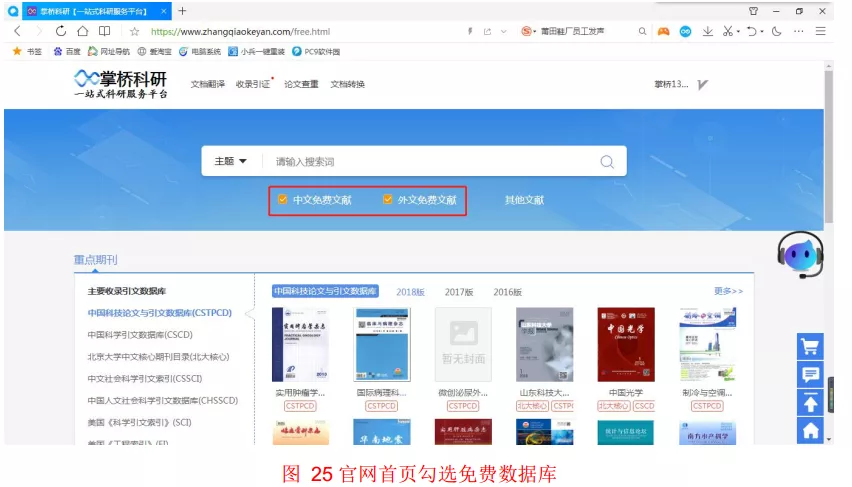Toggle the 外文免费文献 checkbox
852x487 pixels.
[388, 200]
